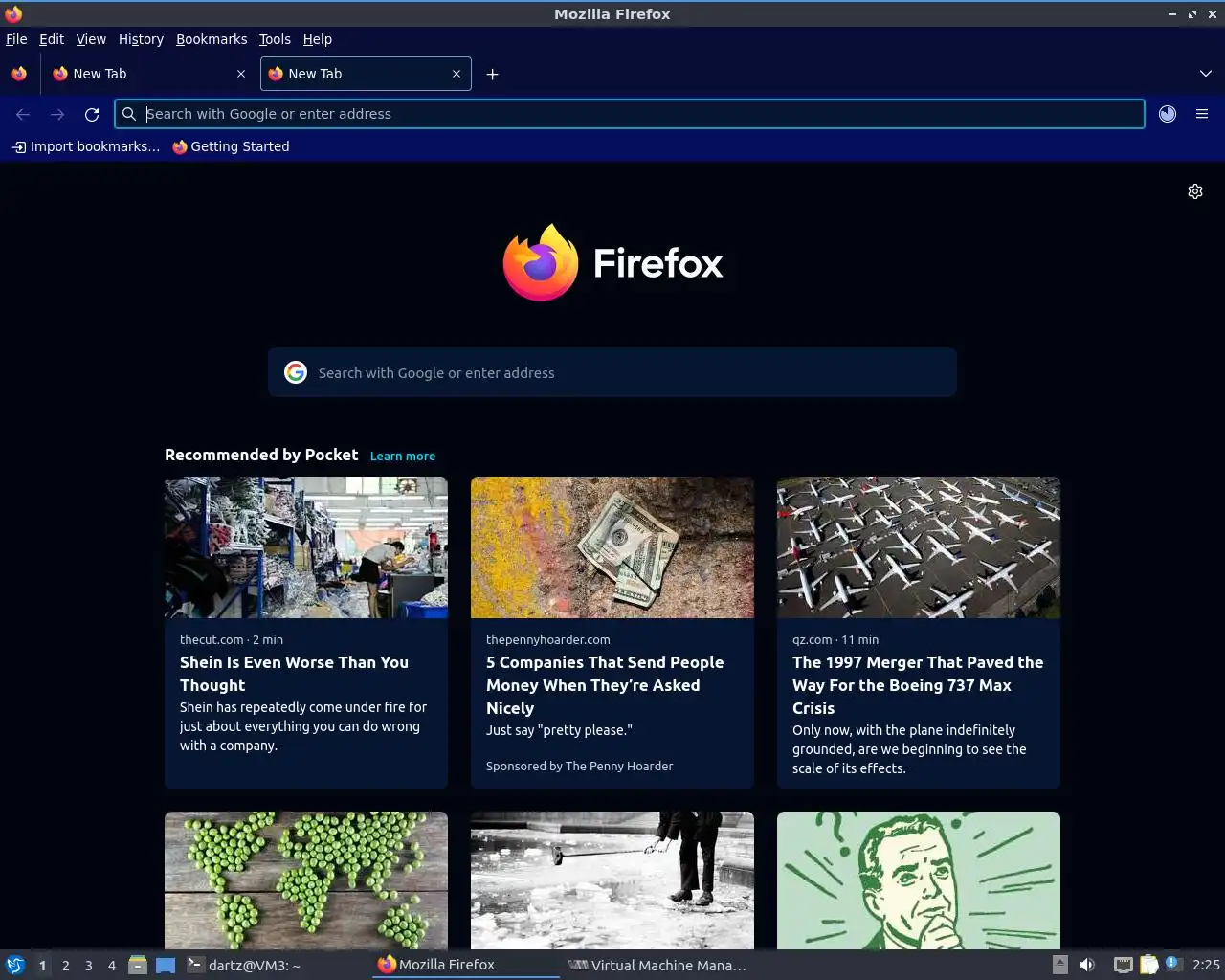This screenshot has width=1225, height=980.
Task: Open the View menu
Action: pyautogui.click(x=91, y=39)
